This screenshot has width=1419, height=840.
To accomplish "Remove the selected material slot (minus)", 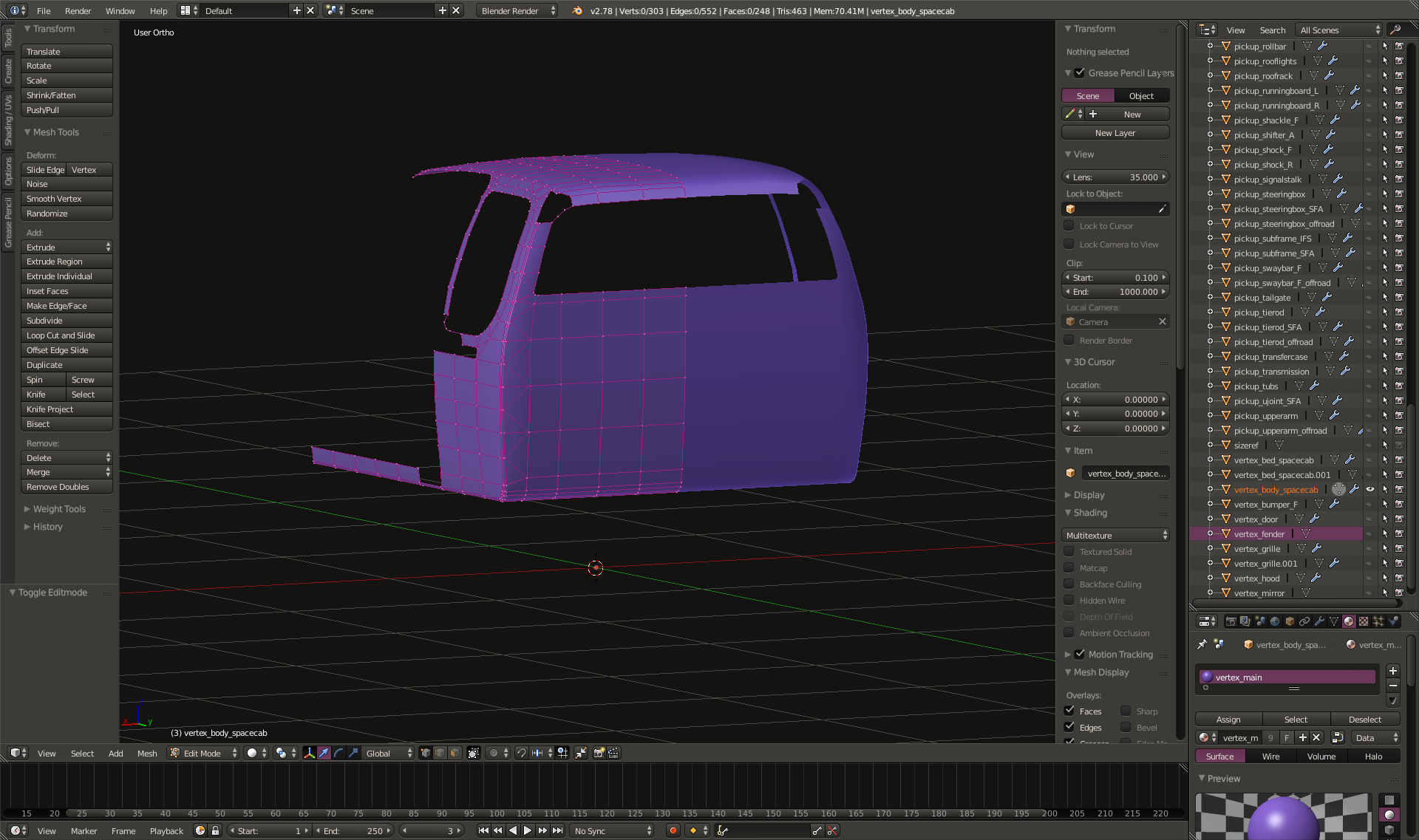I will pos(1393,686).
